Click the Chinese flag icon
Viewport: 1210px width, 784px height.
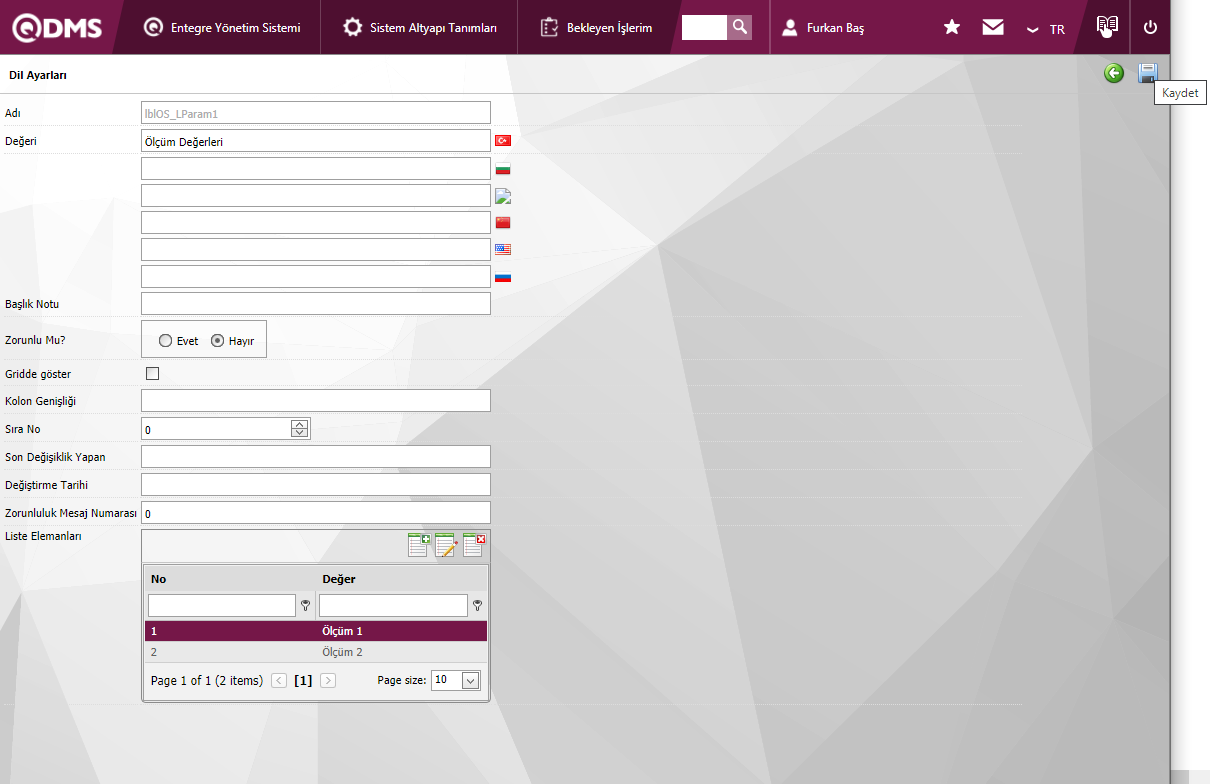(503, 222)
